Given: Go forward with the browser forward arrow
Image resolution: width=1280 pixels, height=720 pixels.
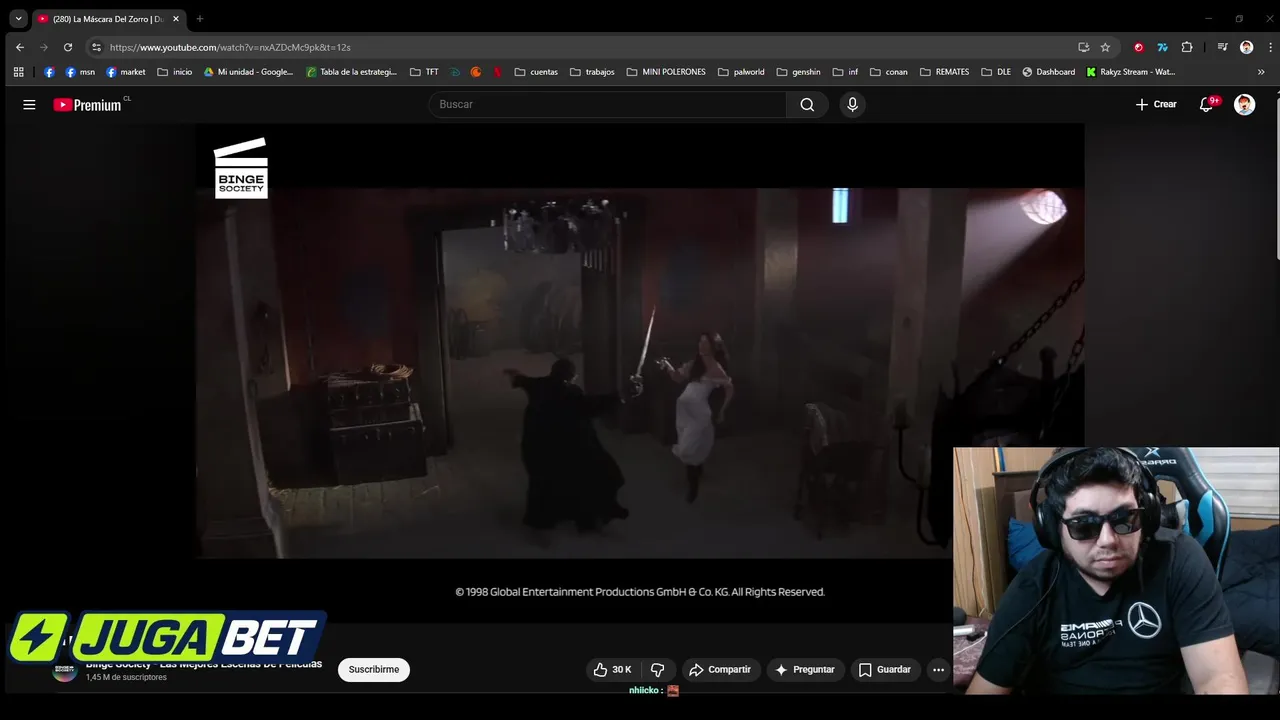Looking at the screenshot, I should tap(43, 47).
